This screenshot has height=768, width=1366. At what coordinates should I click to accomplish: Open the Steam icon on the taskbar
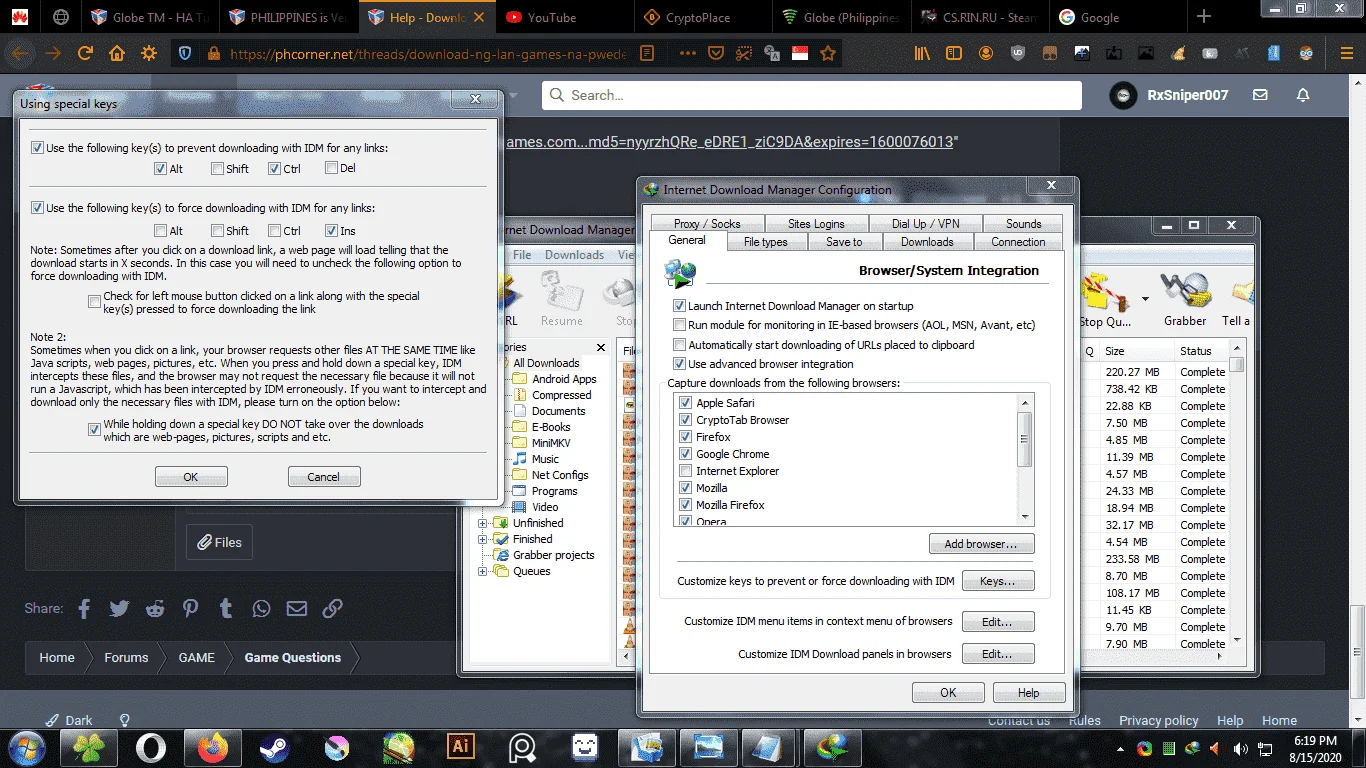274,747
